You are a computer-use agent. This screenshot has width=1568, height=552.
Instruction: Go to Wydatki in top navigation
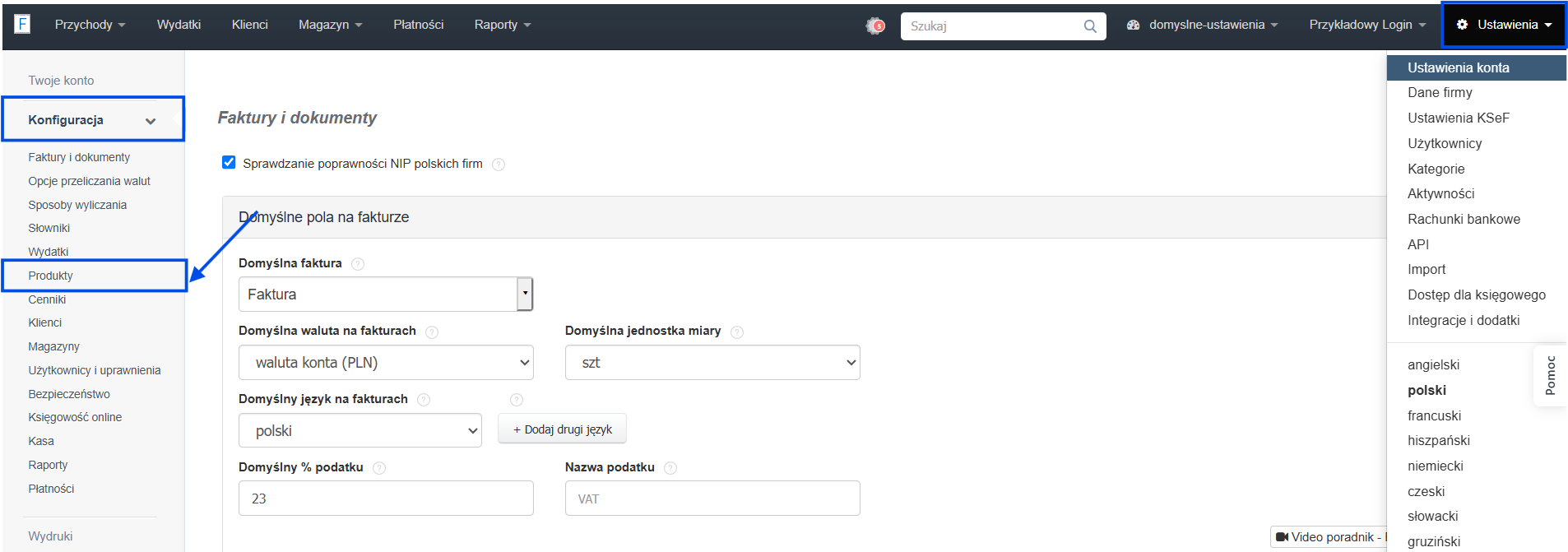click(179, 25)
